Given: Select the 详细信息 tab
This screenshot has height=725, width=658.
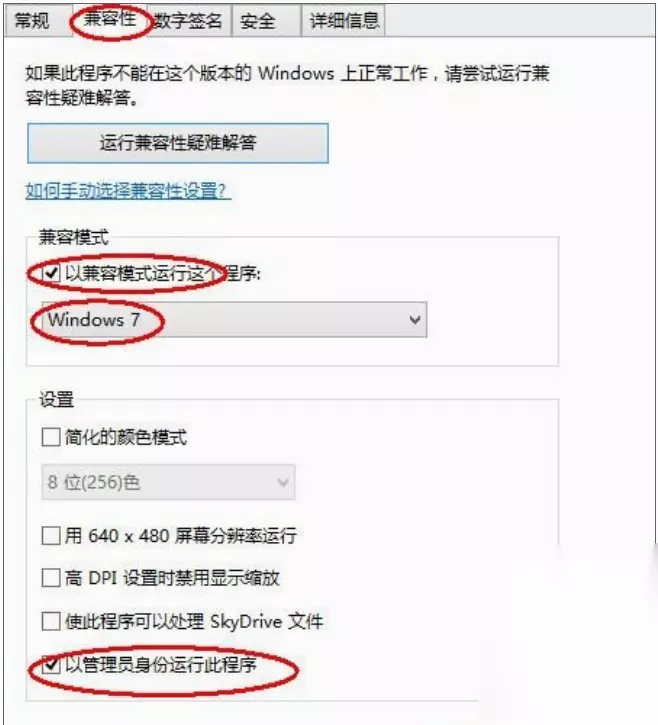Looking at the screenshot, I should (344, 21).
